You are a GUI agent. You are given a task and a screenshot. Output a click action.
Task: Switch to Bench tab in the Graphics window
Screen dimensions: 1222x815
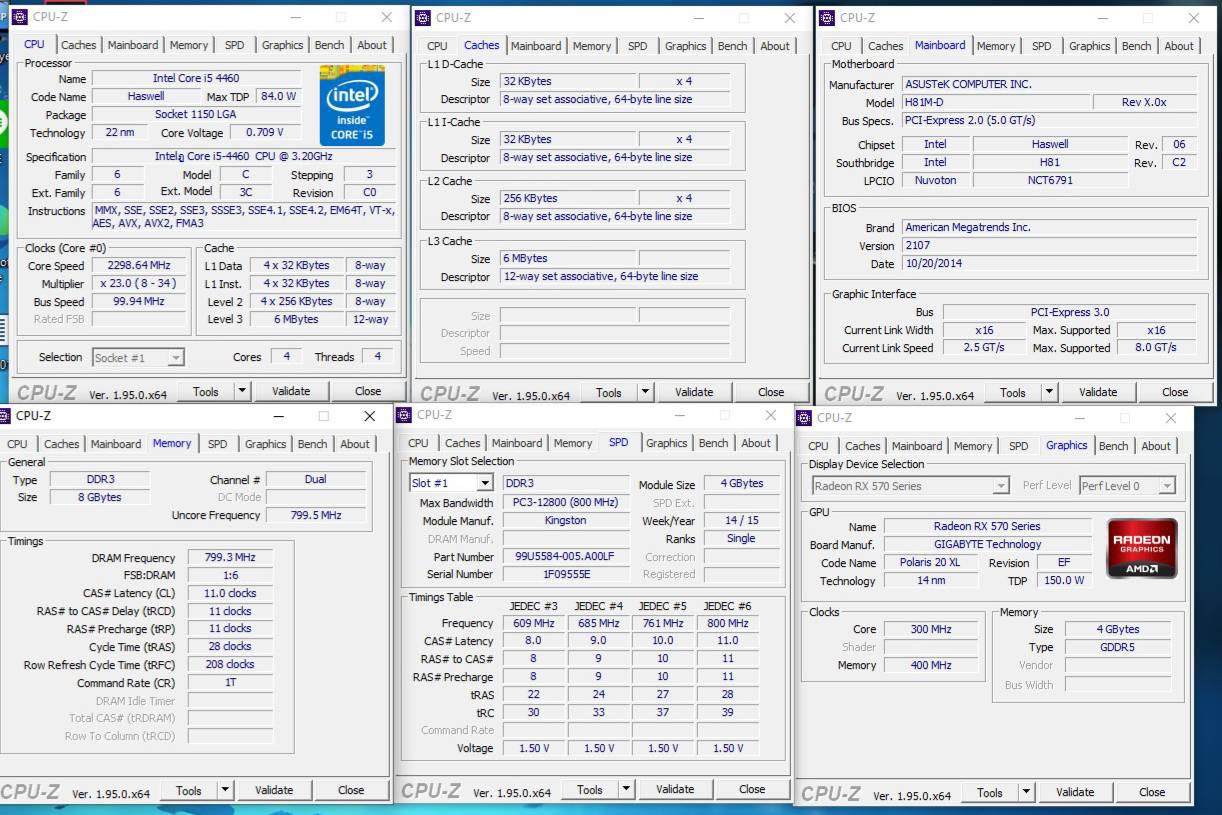pyautogui.click(x=1113, y=446)
